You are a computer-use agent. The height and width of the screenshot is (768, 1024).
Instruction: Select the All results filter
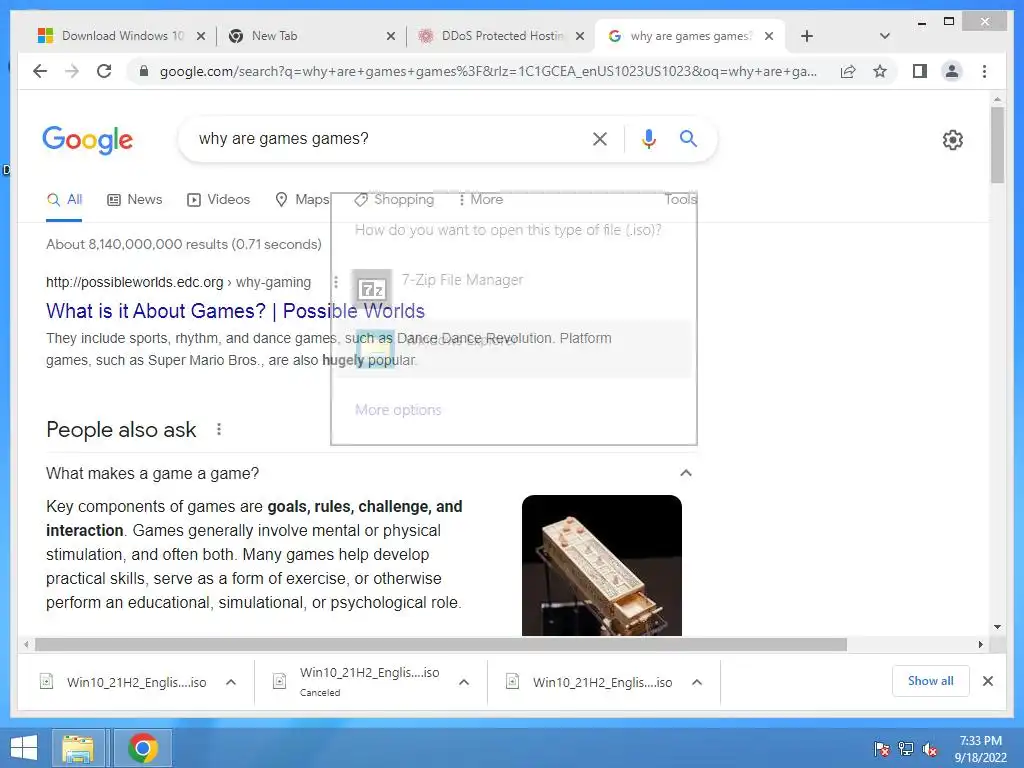[64, 200]
